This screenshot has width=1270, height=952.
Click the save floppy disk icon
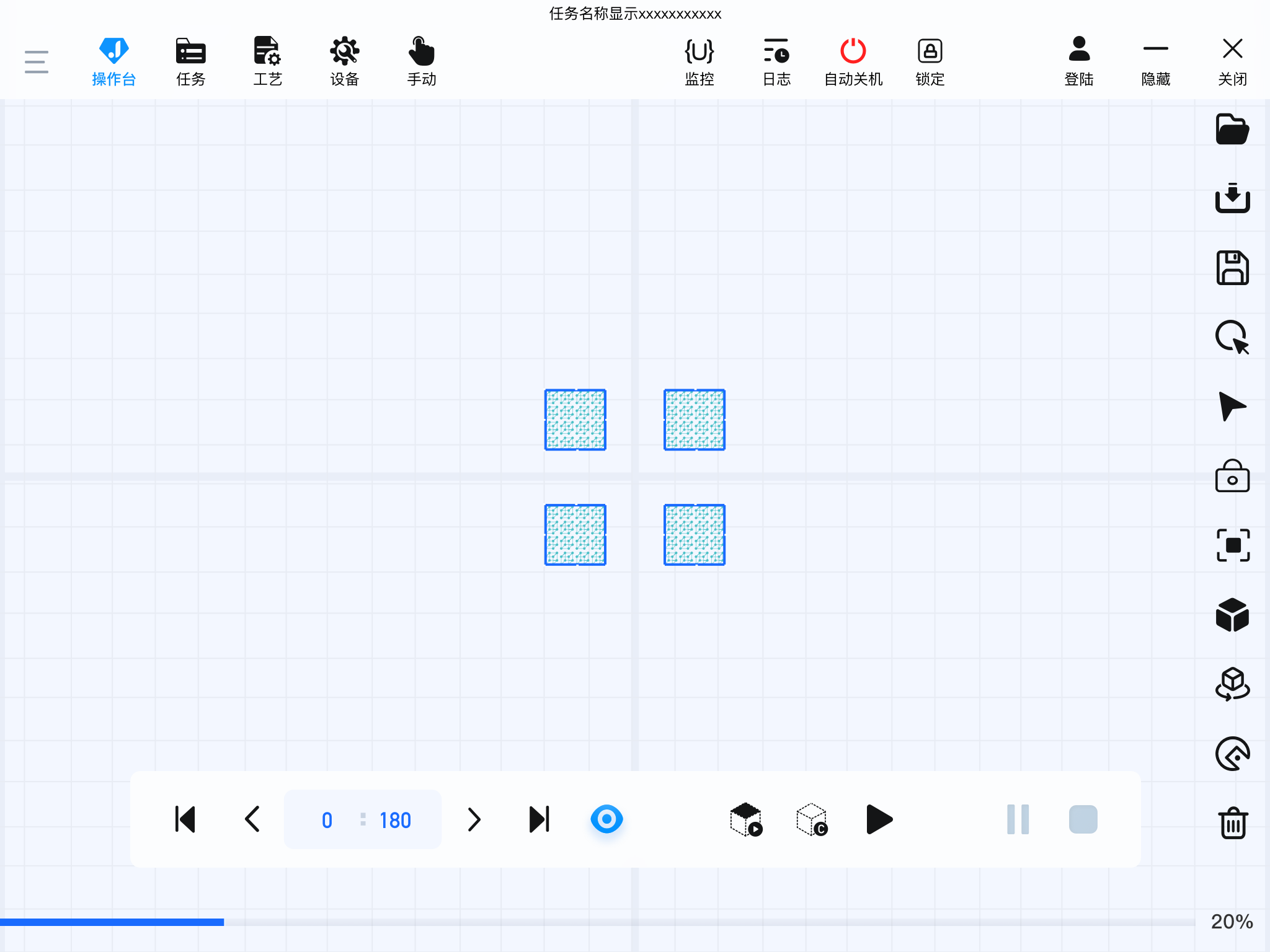pyautogui.click(x=1232, y=268)
